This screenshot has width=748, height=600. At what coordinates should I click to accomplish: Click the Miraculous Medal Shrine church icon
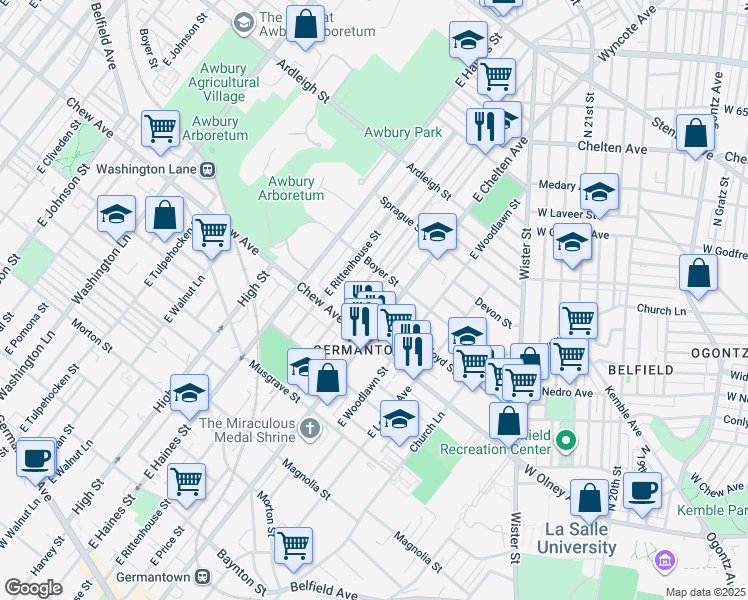(x=311, y=430)
